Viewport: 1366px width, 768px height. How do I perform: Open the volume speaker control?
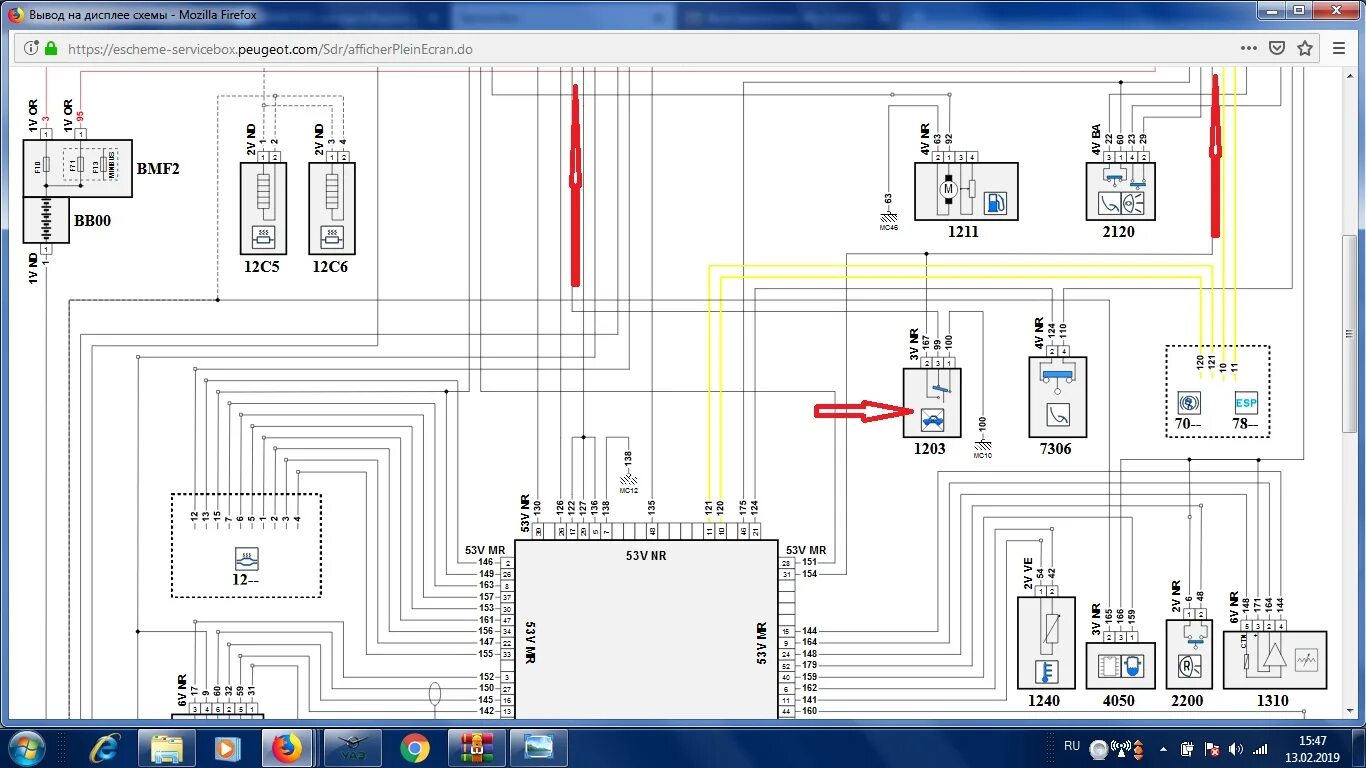(x=1237, y=749)
